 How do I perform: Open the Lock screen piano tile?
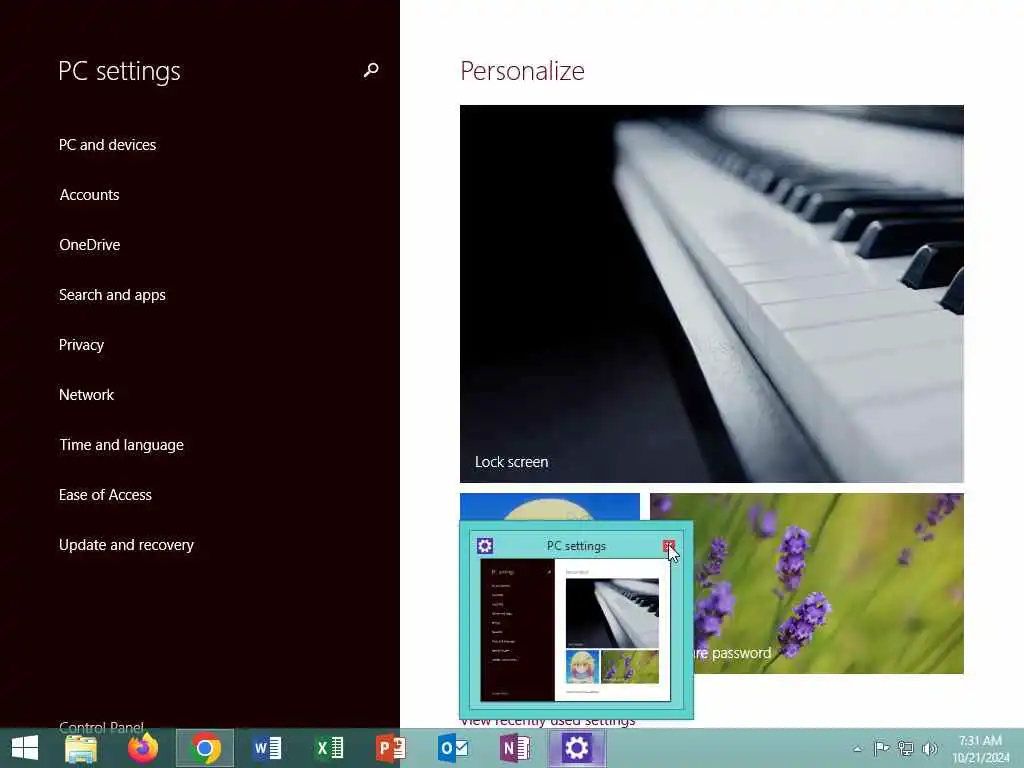(x=711, y=294)
